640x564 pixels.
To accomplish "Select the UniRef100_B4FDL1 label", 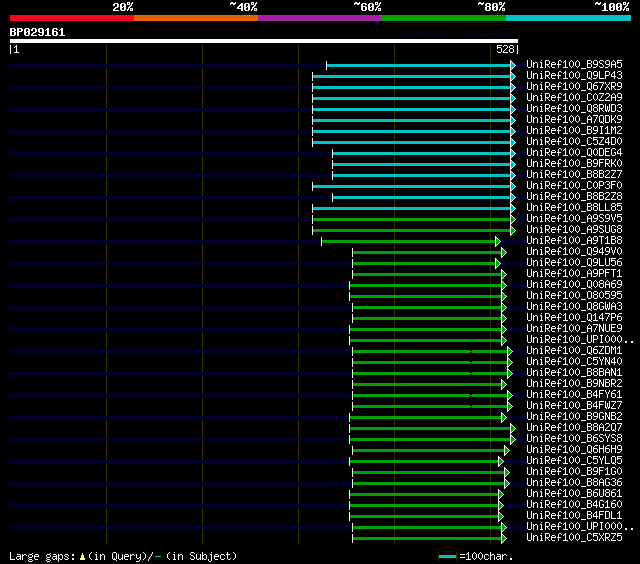I will click(574, 516).
